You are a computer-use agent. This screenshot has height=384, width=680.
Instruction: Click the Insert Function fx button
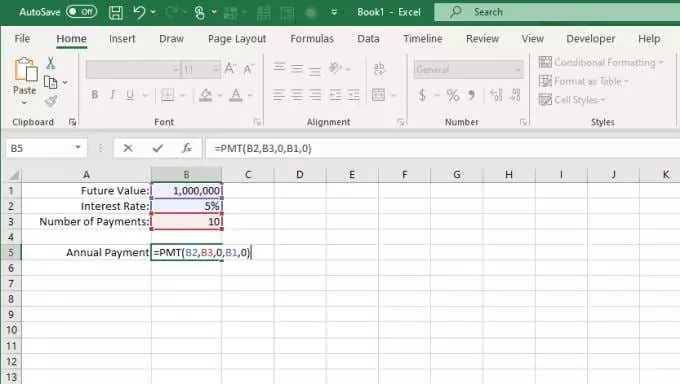[x=187, y=148]
